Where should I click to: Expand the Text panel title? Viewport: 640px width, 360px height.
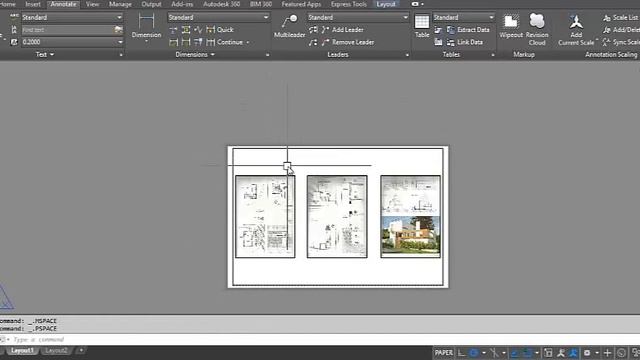(x=44, y=54)
